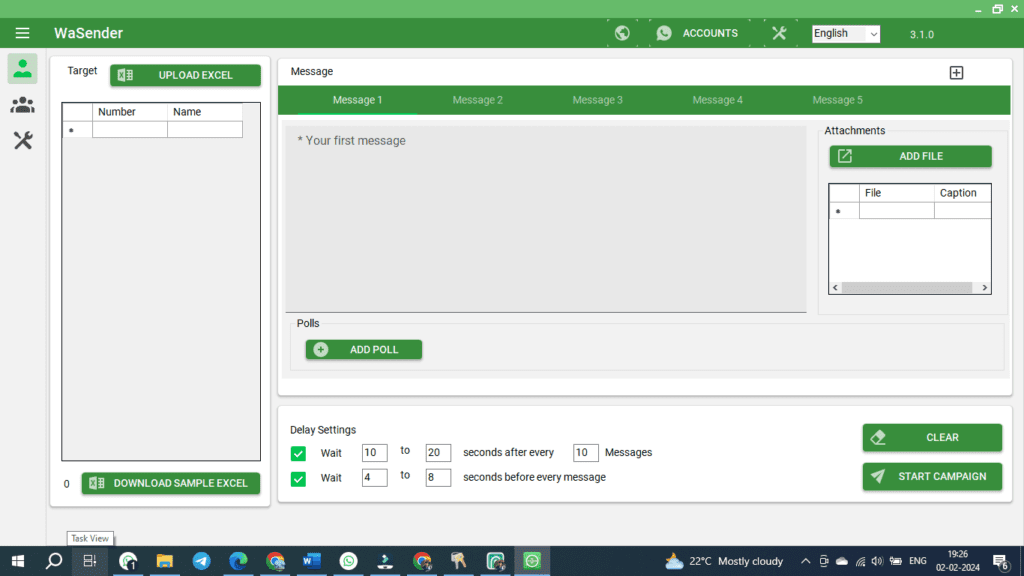Click the Clear button

tap(932, 438)
